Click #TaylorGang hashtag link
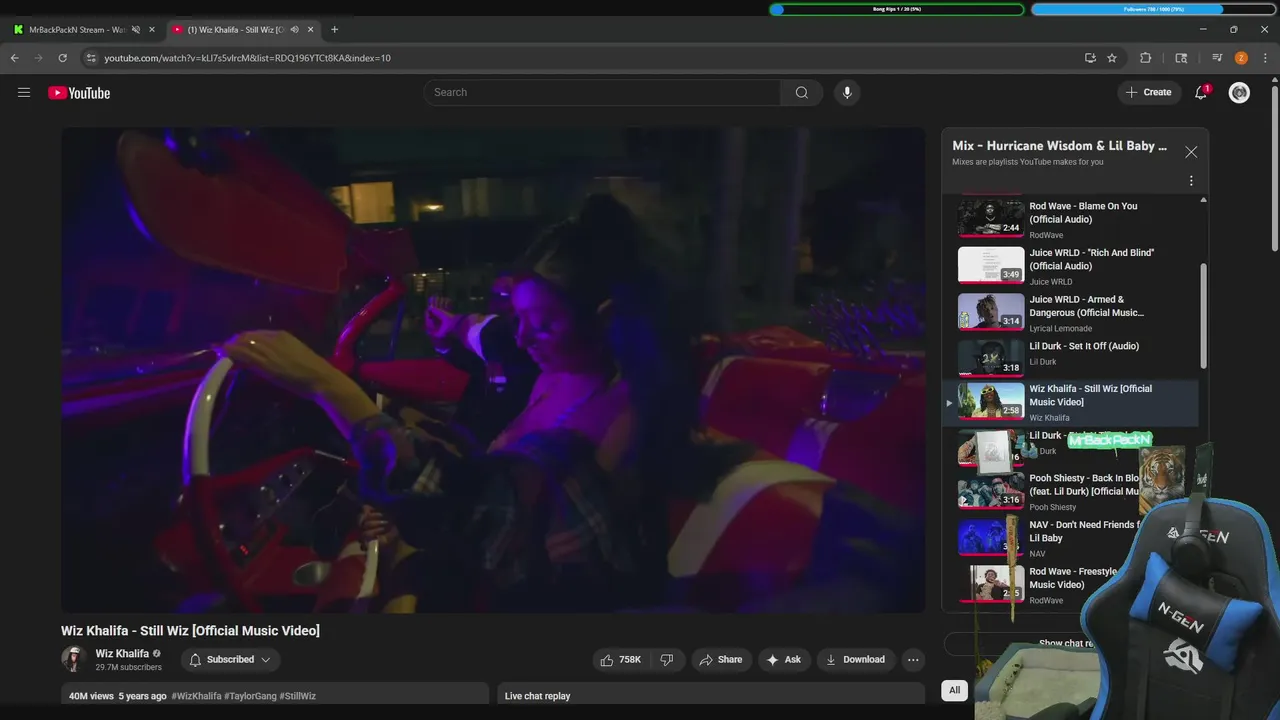 click(x=250, y=696)
